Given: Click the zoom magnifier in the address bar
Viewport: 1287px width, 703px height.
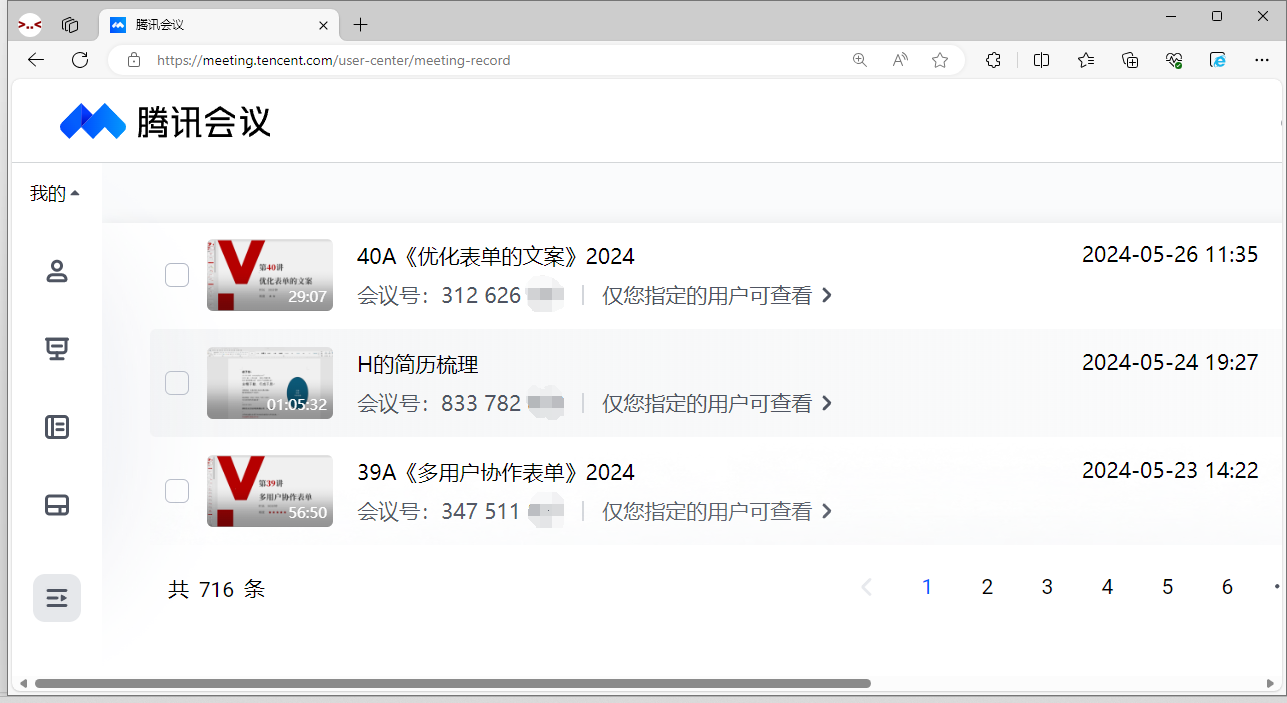Looking at the screenshot, I should point(860,60).
